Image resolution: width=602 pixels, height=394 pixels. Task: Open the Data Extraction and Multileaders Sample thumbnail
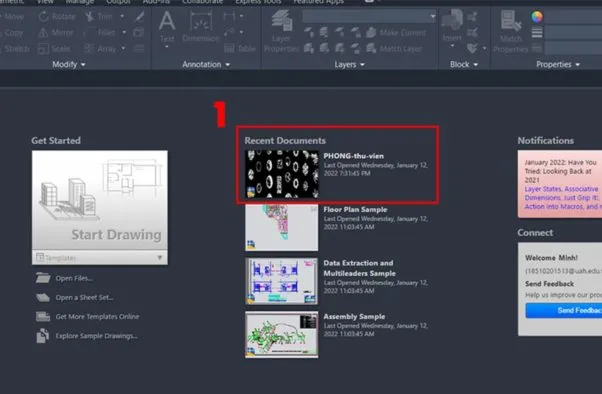pyautogui.click(x=282, y=281)
